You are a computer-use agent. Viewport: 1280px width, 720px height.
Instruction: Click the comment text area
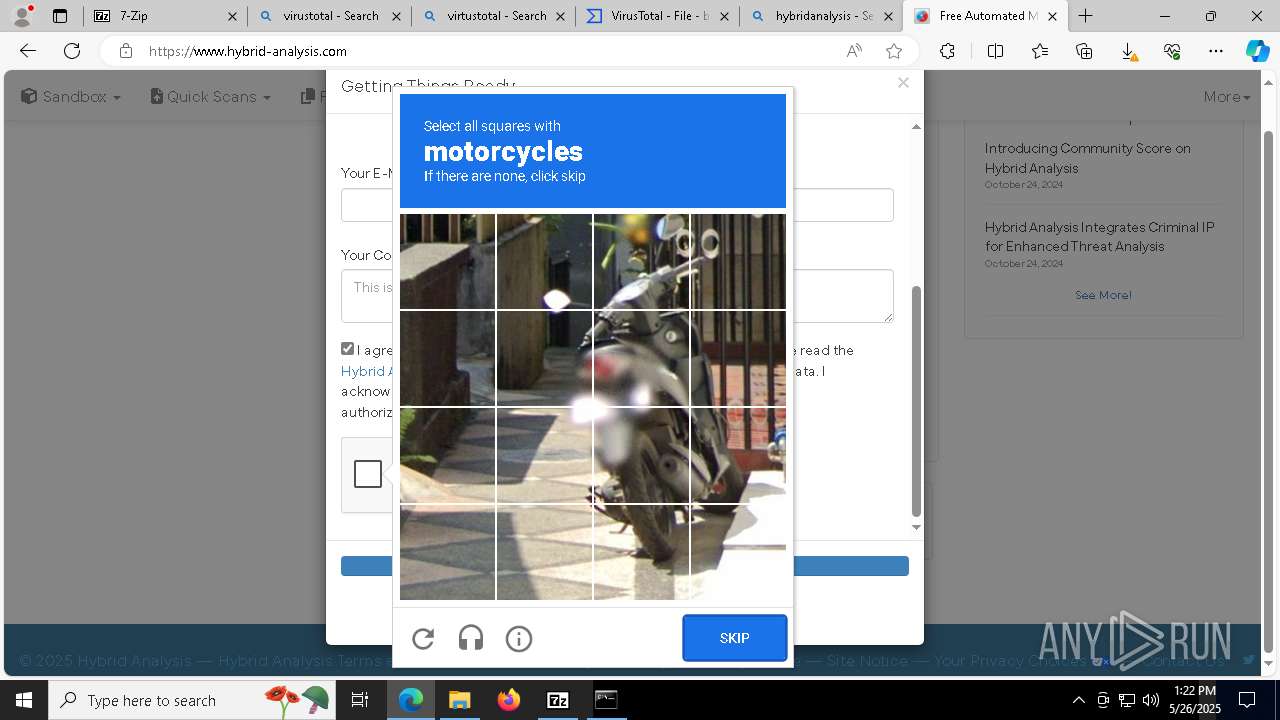coord(617,296)
